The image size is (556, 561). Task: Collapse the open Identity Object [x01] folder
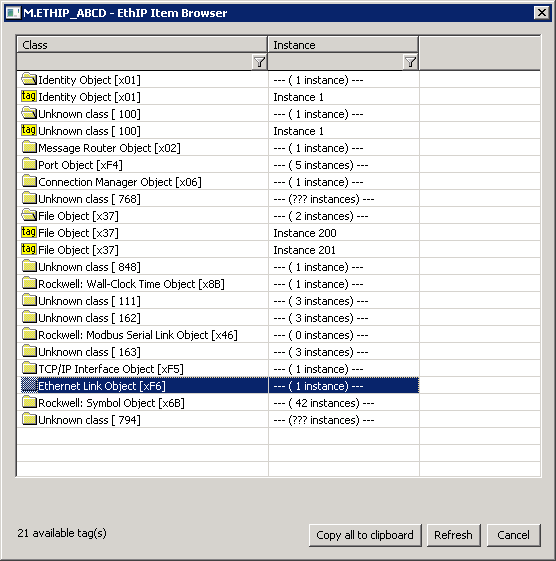(29, 79)
